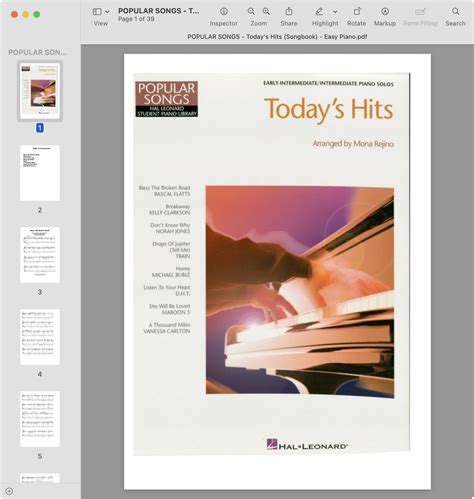Select page 3 thumbnail in sidebar

(40, 255)
